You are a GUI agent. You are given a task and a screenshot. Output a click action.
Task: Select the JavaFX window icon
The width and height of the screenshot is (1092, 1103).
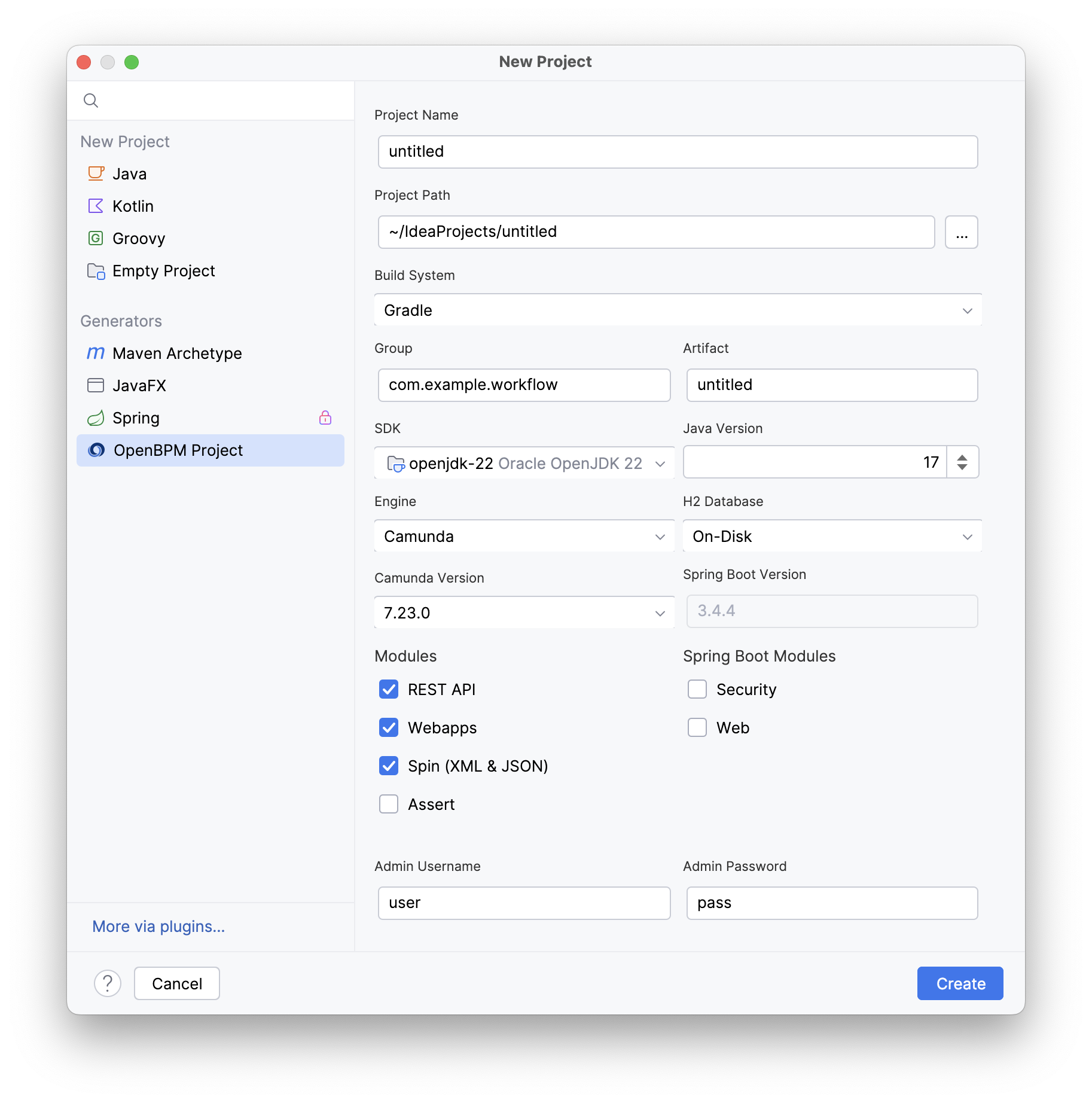[96, 385]
